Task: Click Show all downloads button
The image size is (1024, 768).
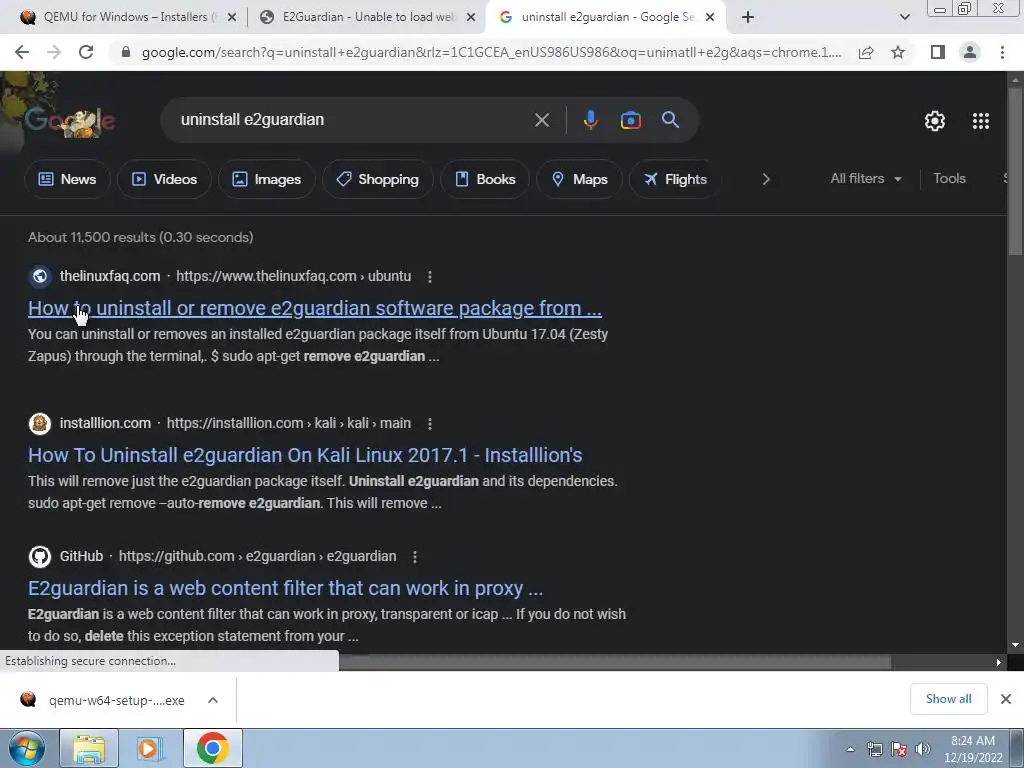Action: pyautogui.click(x=948, y=699)
